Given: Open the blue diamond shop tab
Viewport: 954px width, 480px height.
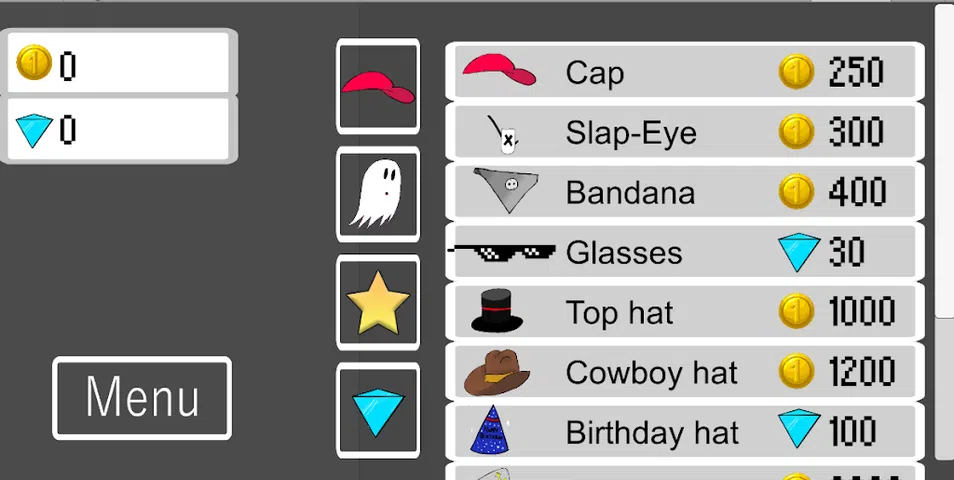Looking at the screenshot, I should (378, 411).
